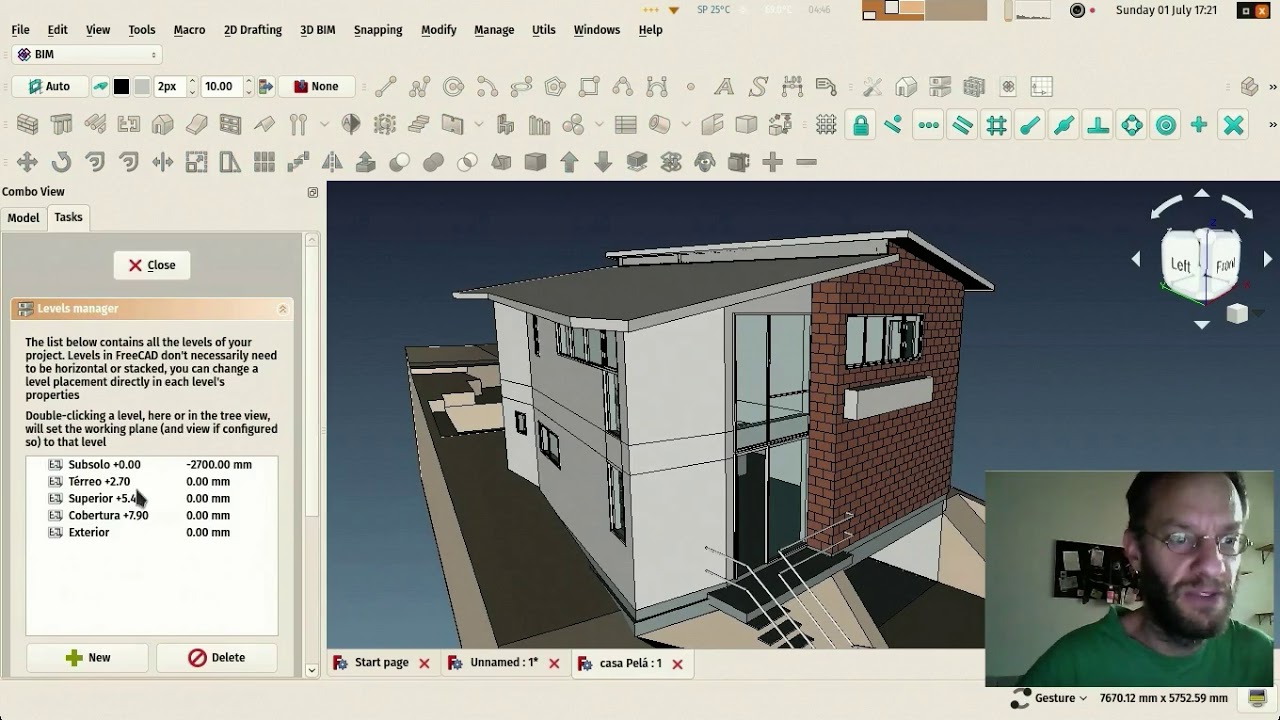Click the Front face of navigation cube
This screenshot has width=1280, height=720.
coord(1225,264)
